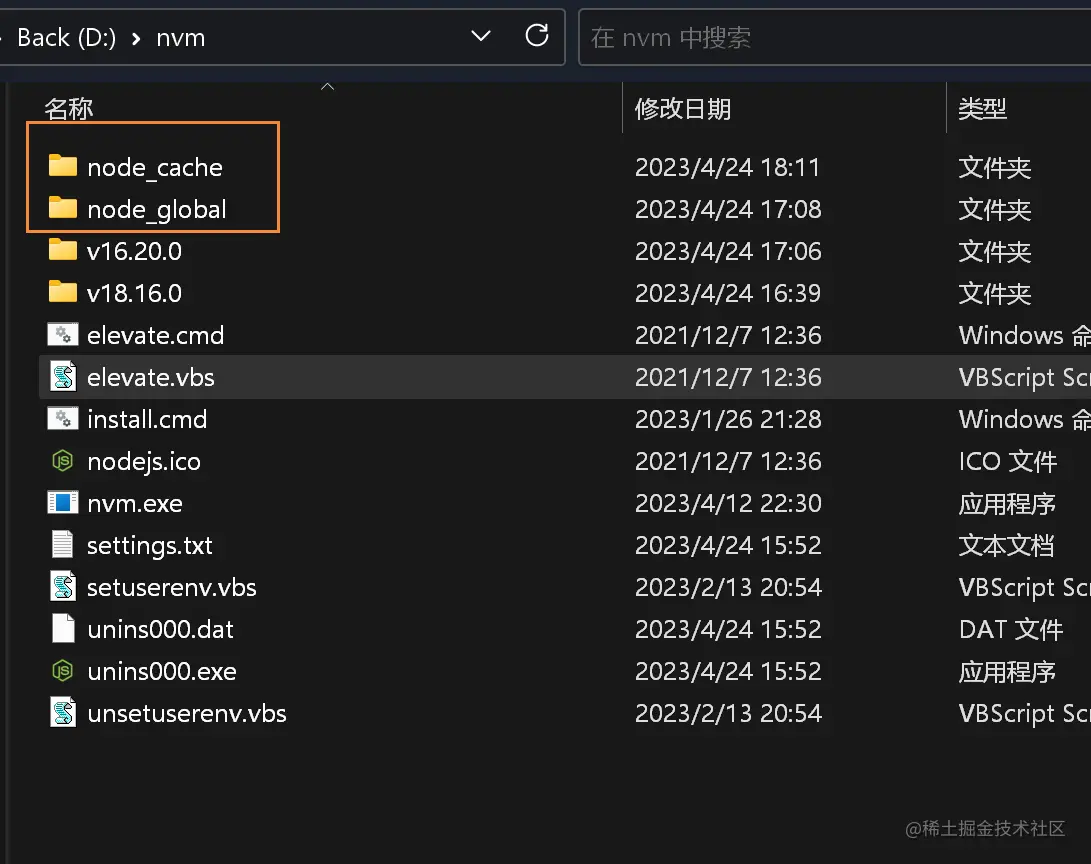Click the nvm breadcrumb segment
The width and height of the screenshot is (1091, 864).
(x=181, y=38)
